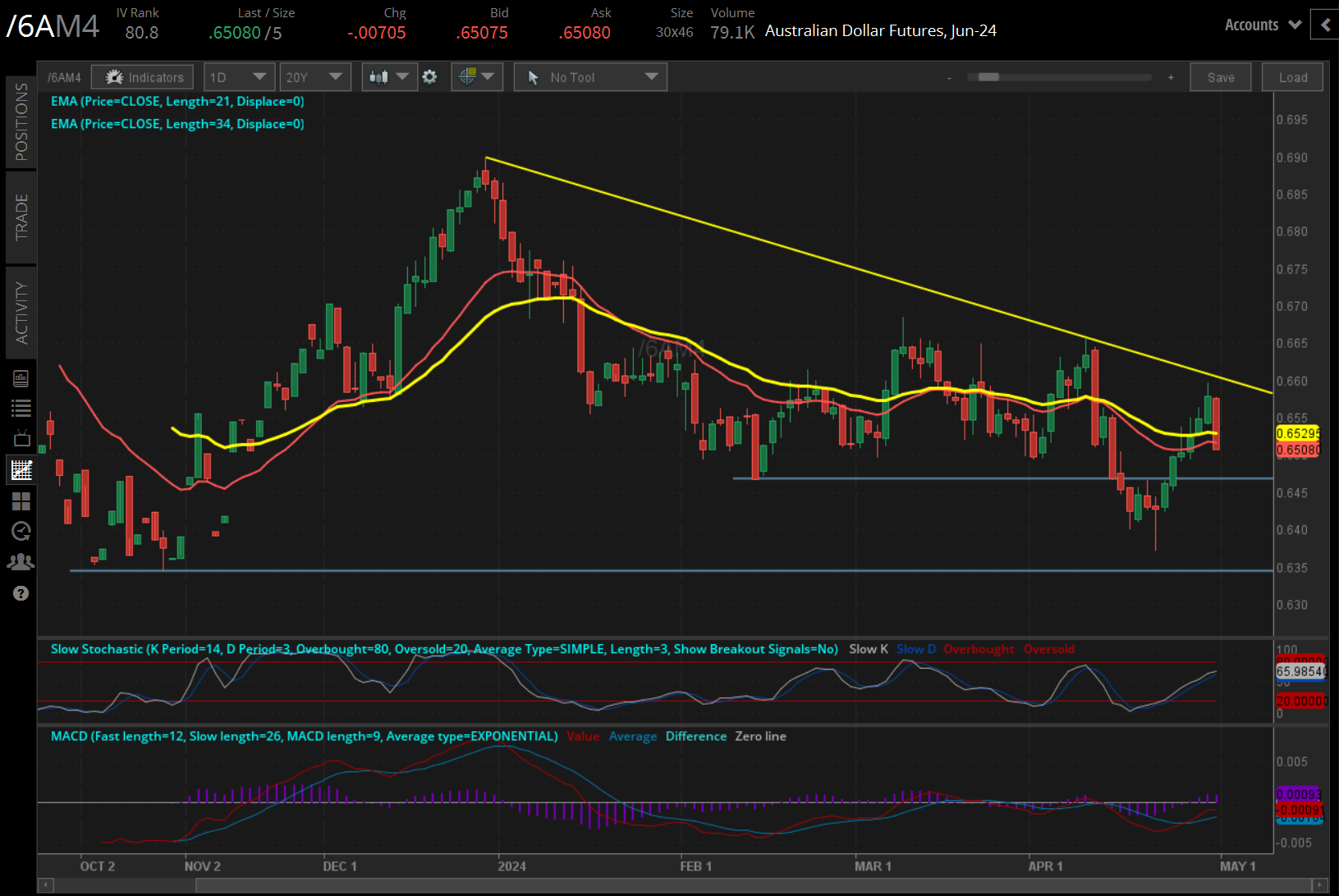Click the TV media icon in sidebar
Viewport: 1339px width, 896px height.
tap(21, 438)
